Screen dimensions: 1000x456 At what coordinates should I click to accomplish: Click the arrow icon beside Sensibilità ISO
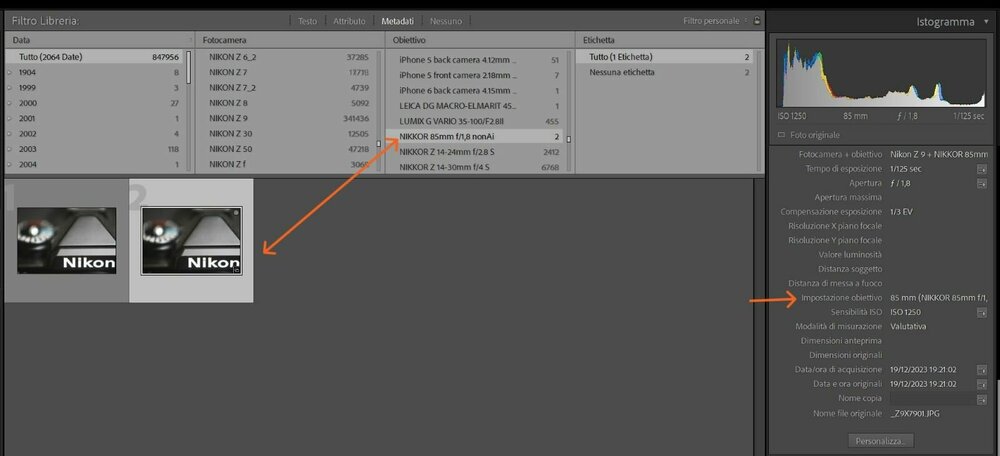click(981, 313)
